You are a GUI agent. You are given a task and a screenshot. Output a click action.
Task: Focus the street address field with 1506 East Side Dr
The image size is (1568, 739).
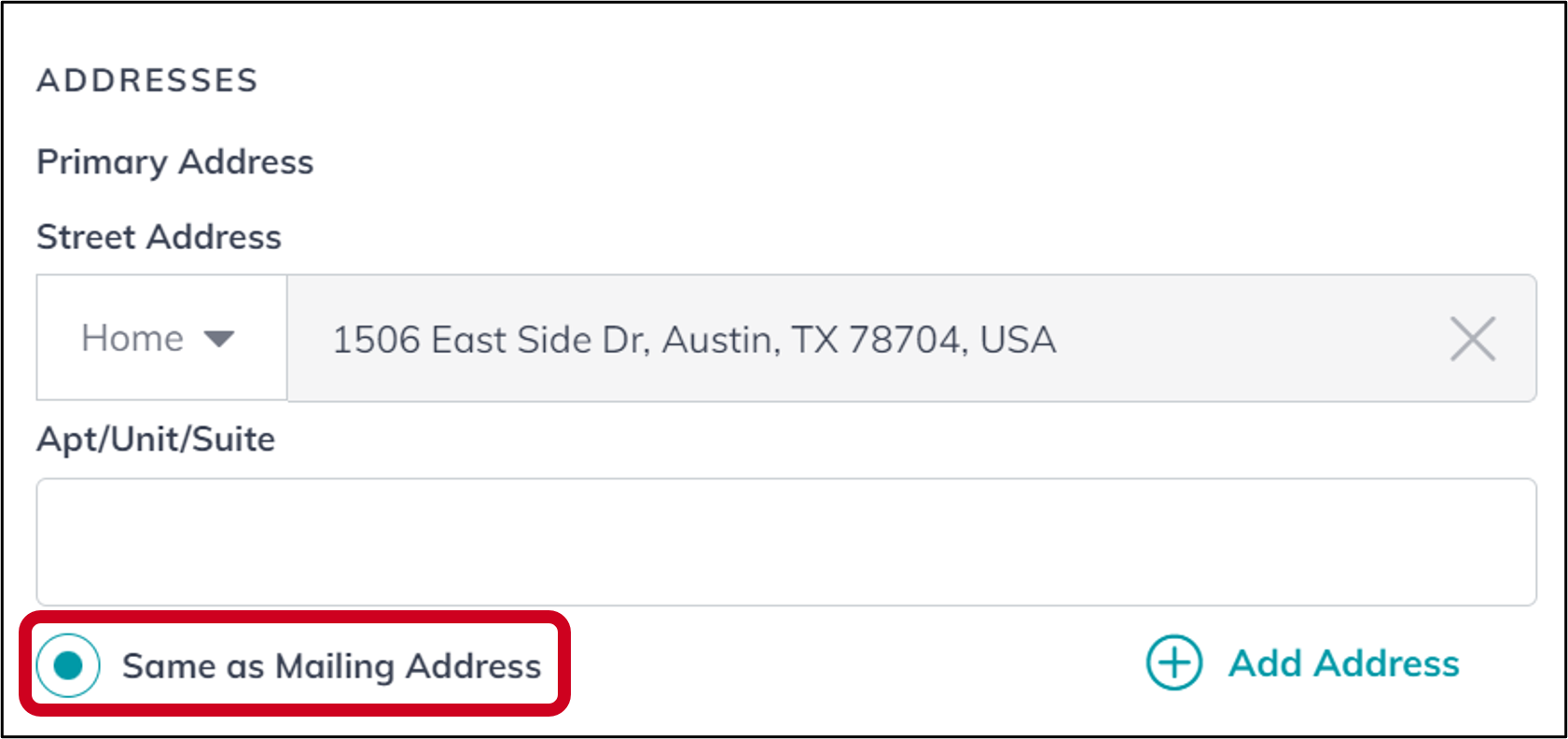tap(911, 338)
